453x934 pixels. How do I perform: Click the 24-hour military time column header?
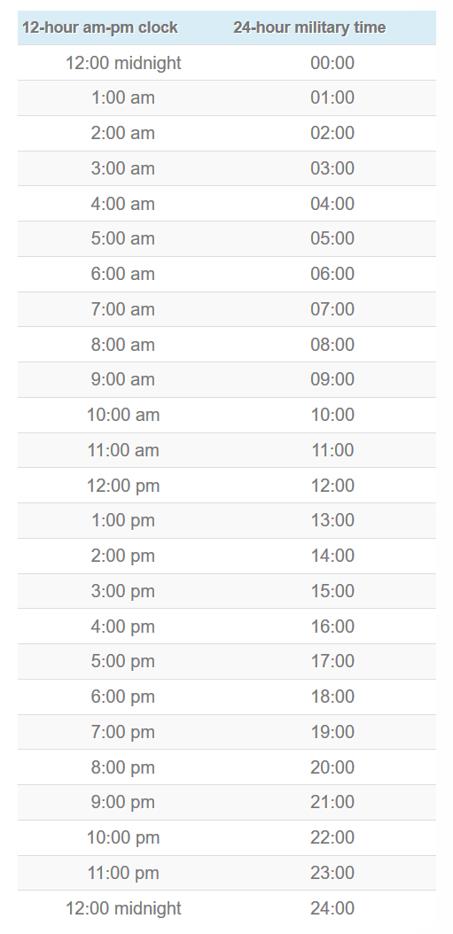309,27
